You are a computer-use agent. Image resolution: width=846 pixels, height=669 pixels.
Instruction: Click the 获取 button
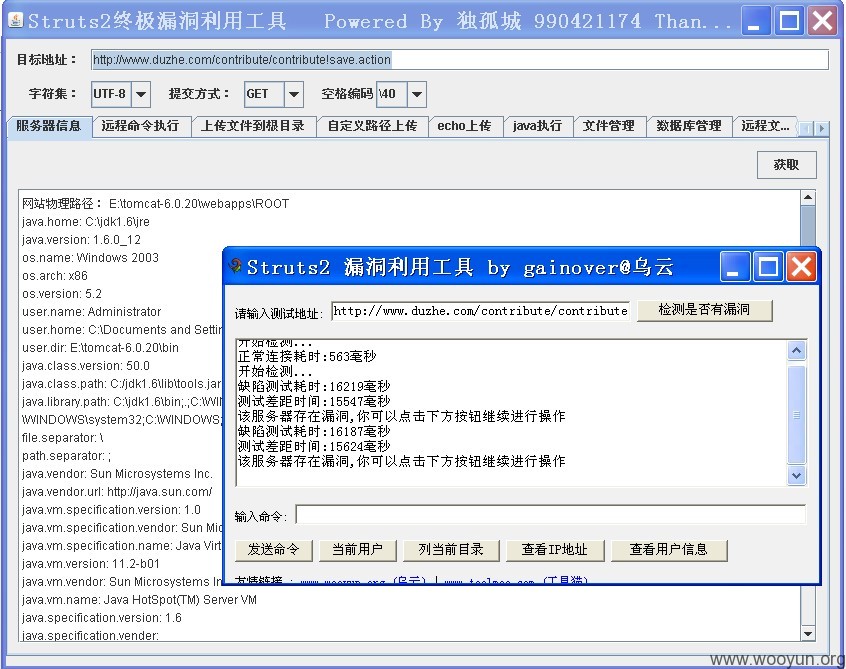[786, 165]
